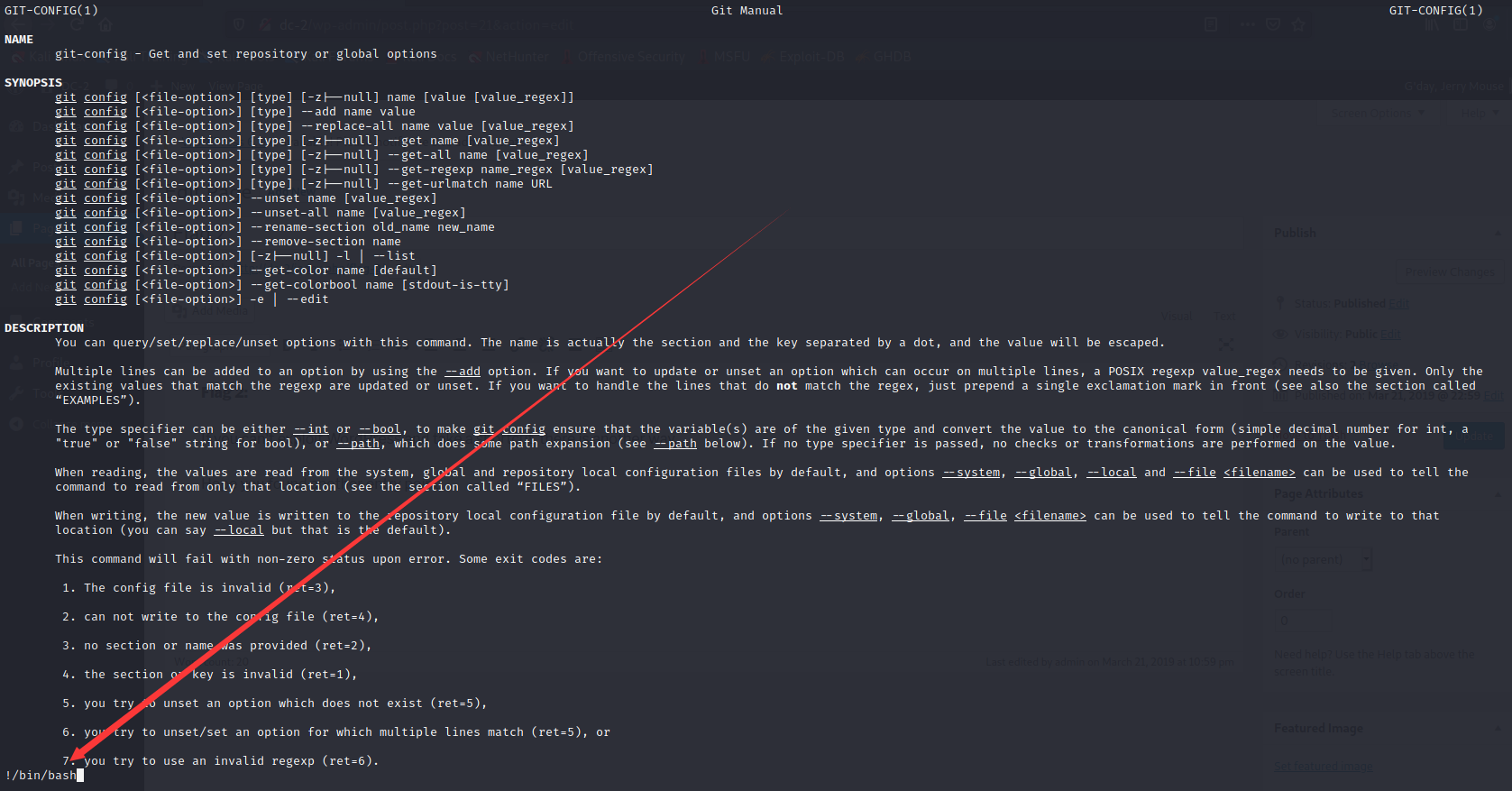
Task: Click '--get-colorbool' in the synopsis
Action: 304,285
